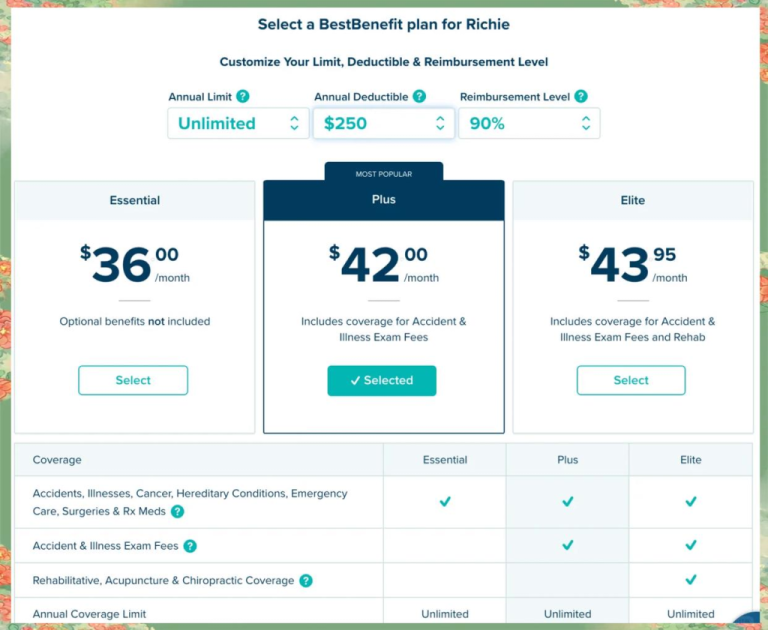
Task: Click the Plus plan card header
Action: [x=384, y=200]
